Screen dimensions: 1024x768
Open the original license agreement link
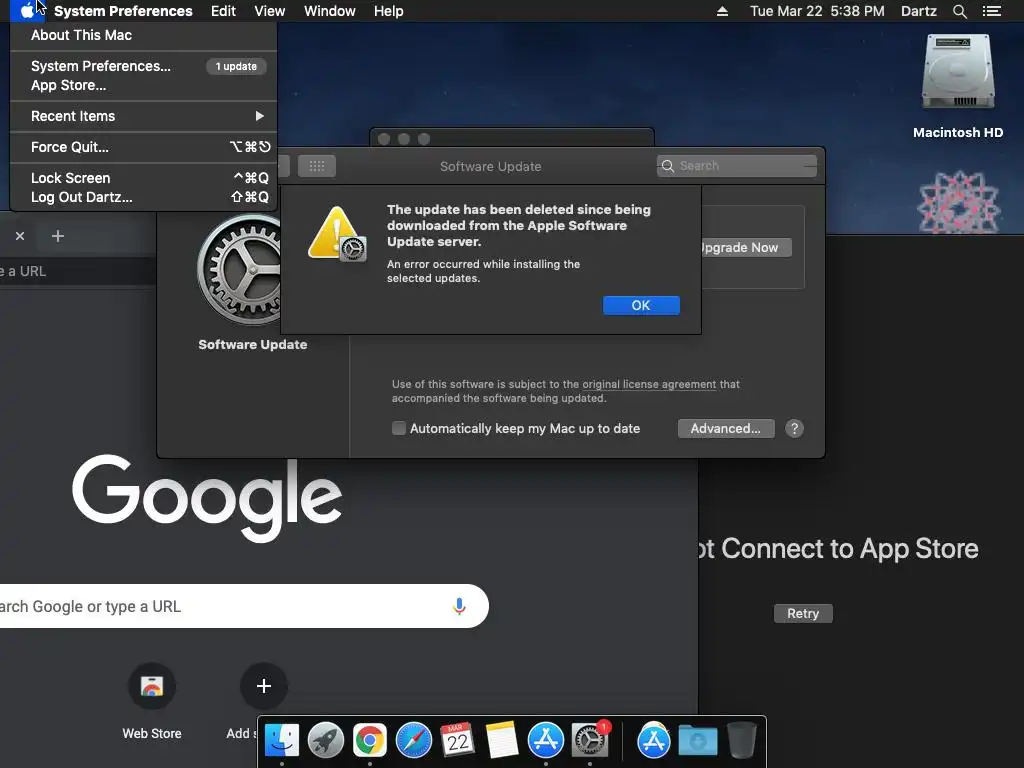(x=649, y=384)
